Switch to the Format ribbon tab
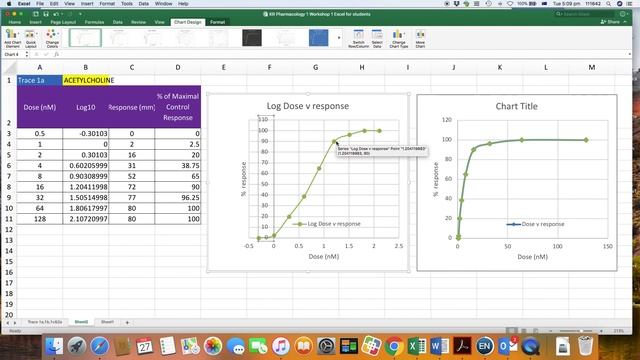640x360 pixels. (218, 22)
